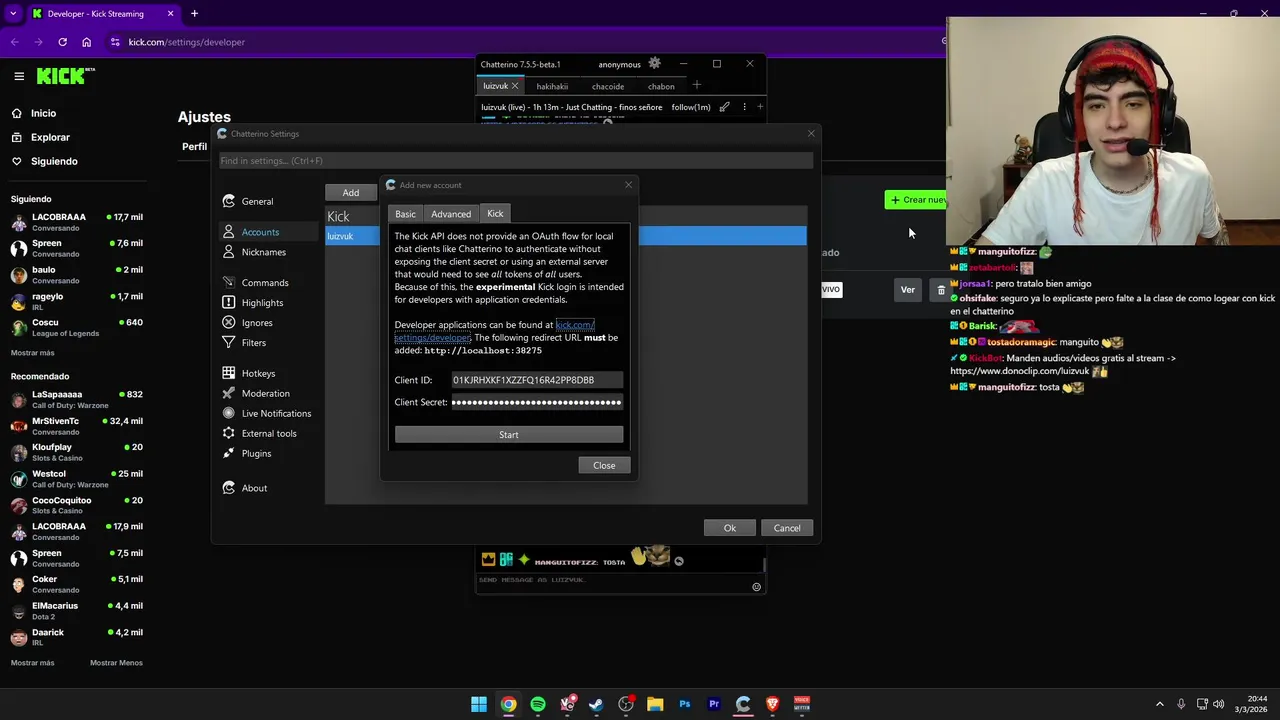Image resolution: width=1280 pixels, height=720 pixels.
Task: Add a split with the header plus
Action: tap(760, 107)
